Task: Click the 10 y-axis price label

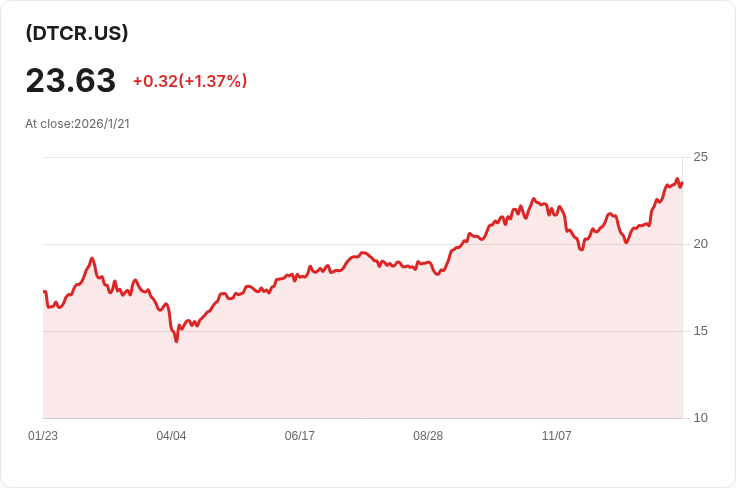Action: (700, 418)
